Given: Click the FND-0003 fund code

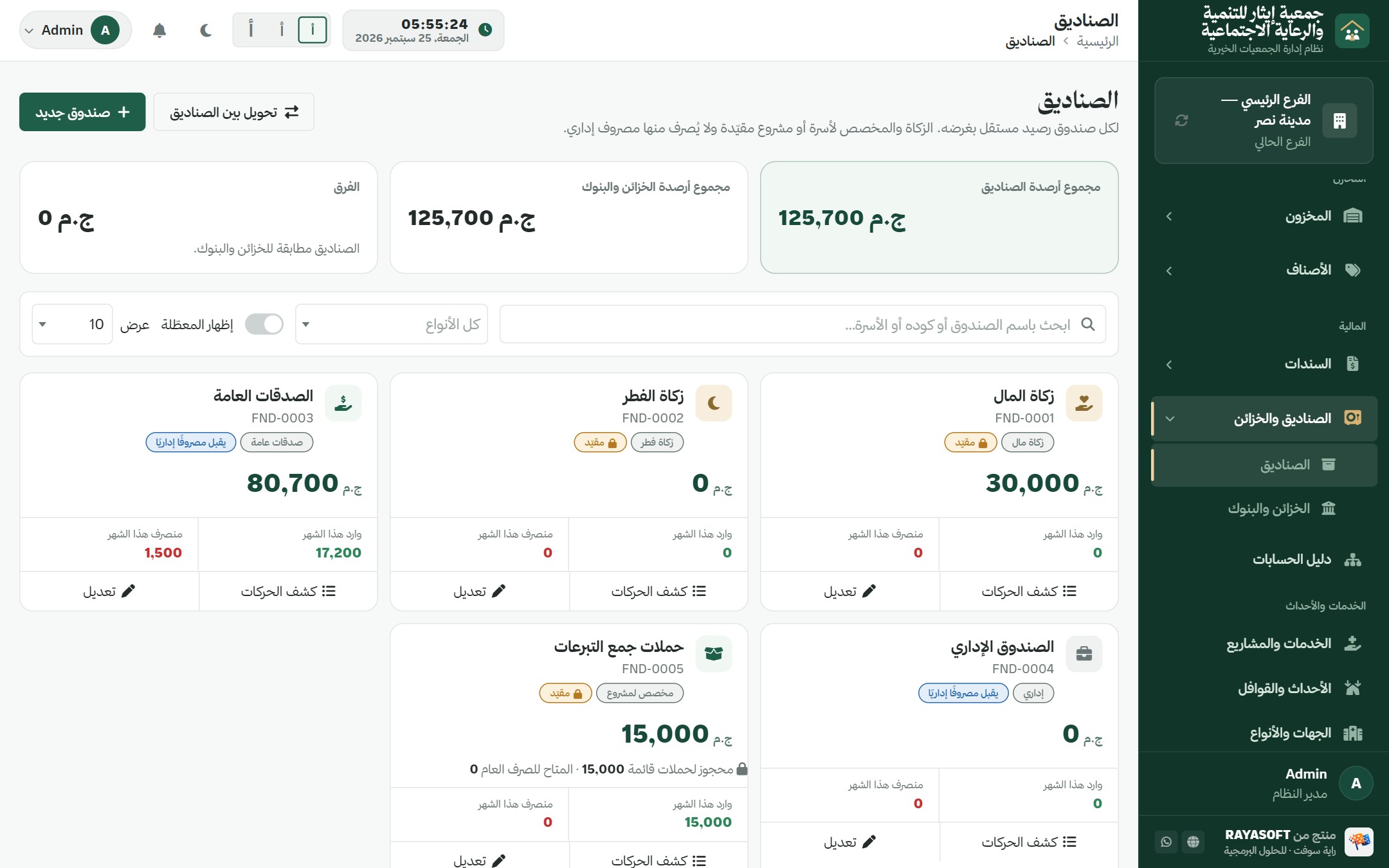Looking at the screenshot, I should 282,418.
